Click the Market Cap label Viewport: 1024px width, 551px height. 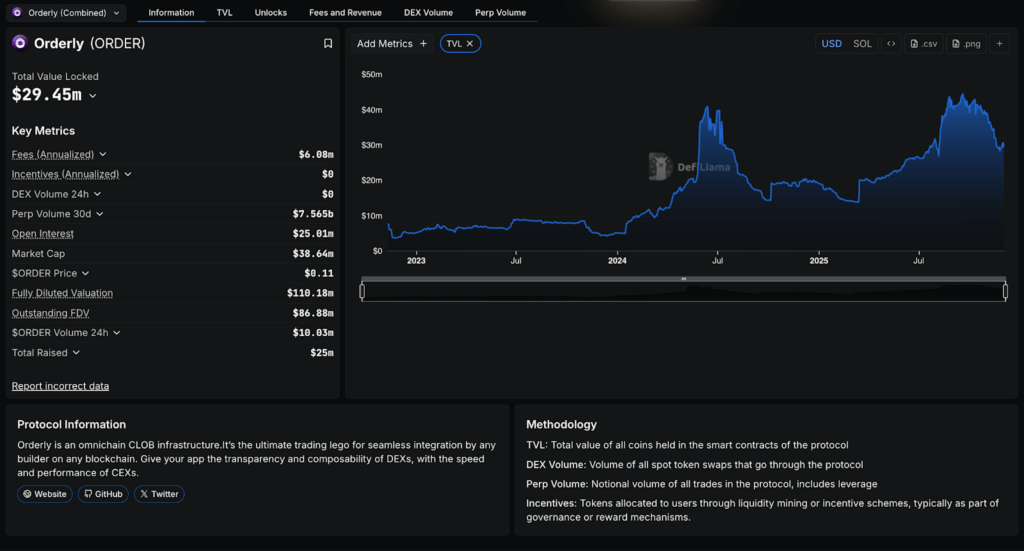(38, 253)
